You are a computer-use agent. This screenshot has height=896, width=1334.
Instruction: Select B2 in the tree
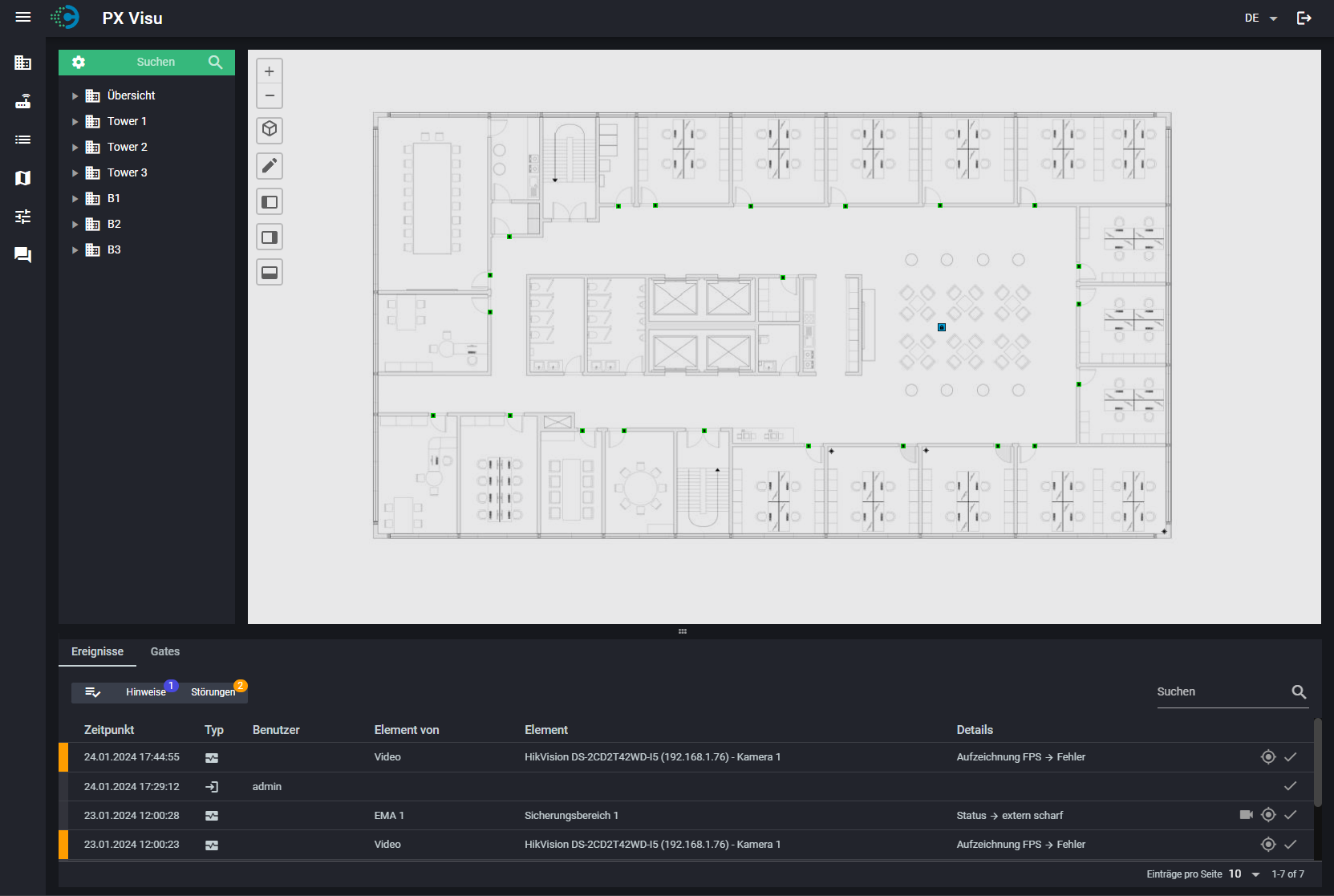click(x=114, y=224)
